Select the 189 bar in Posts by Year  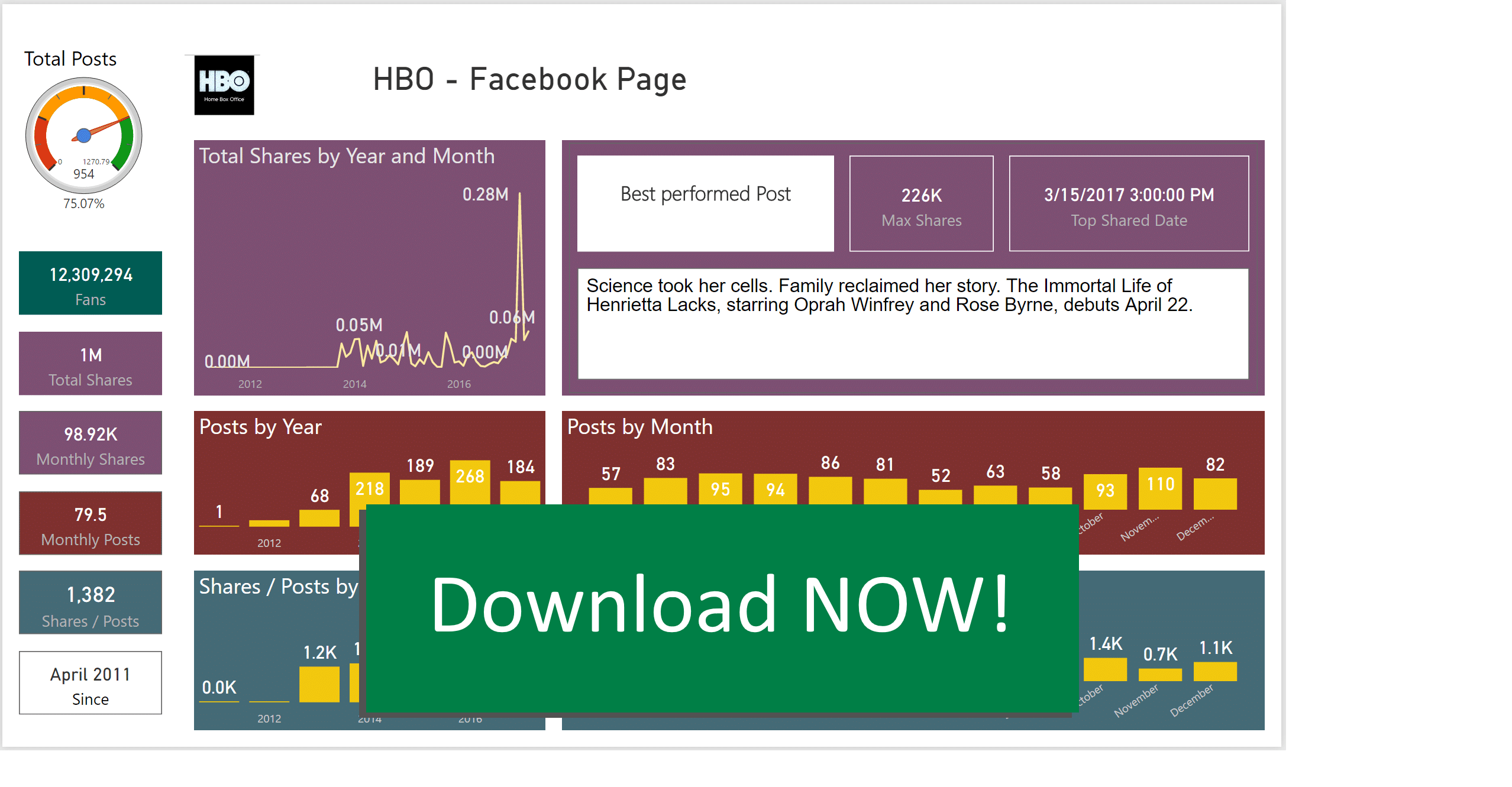tap(420, 492)
